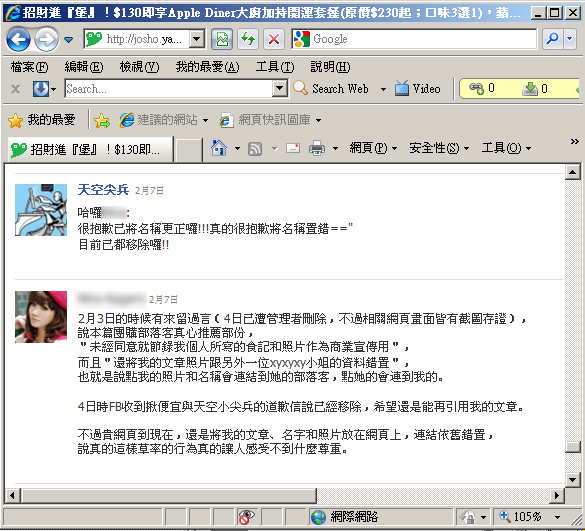Open the 檢視(V) menu

[139, 67]
